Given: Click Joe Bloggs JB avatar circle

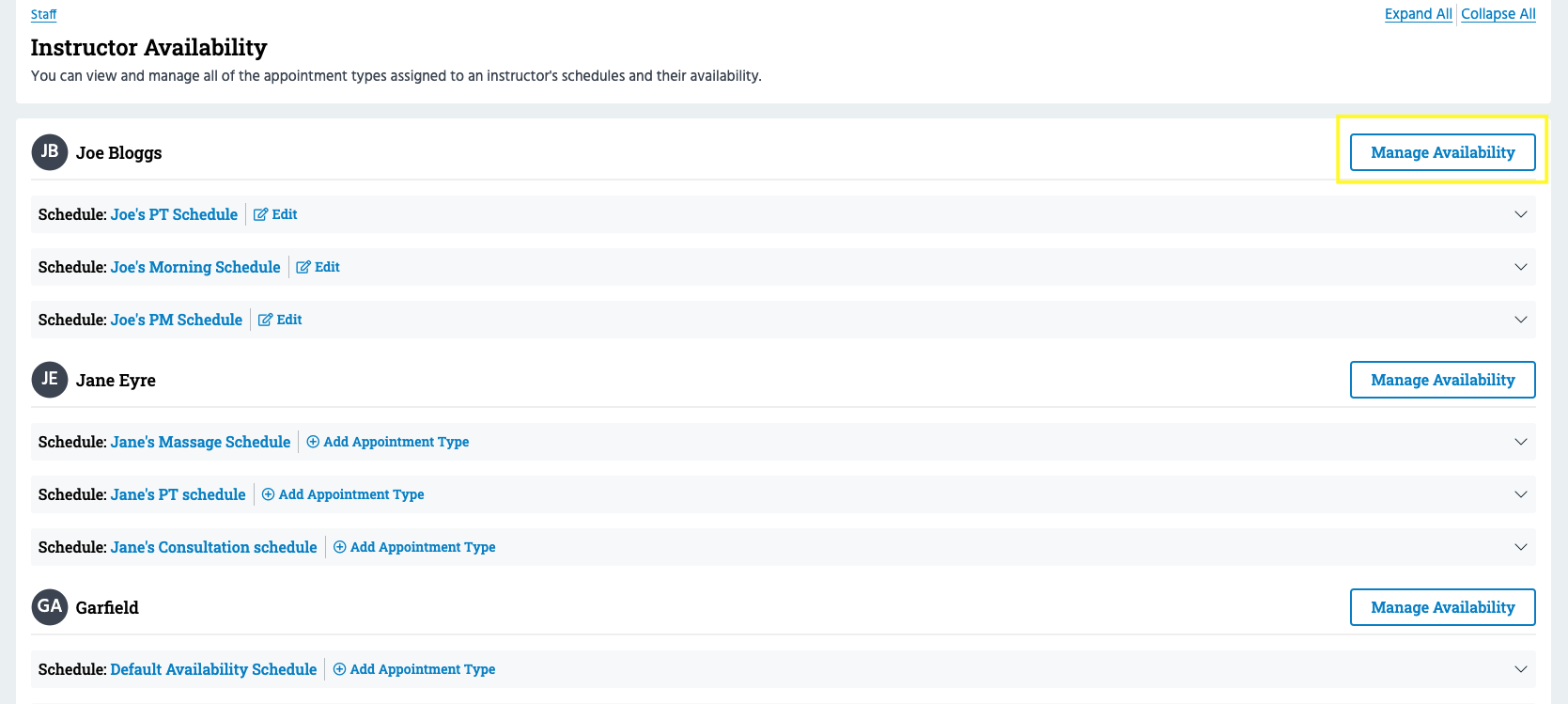Looking at the screenshot, I should tap(50, 152).
